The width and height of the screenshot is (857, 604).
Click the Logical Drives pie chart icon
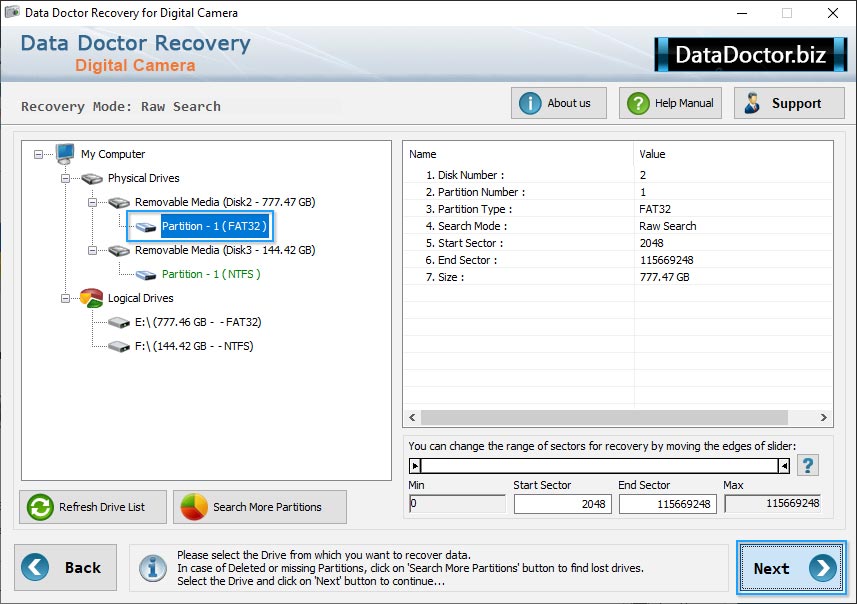91,298
